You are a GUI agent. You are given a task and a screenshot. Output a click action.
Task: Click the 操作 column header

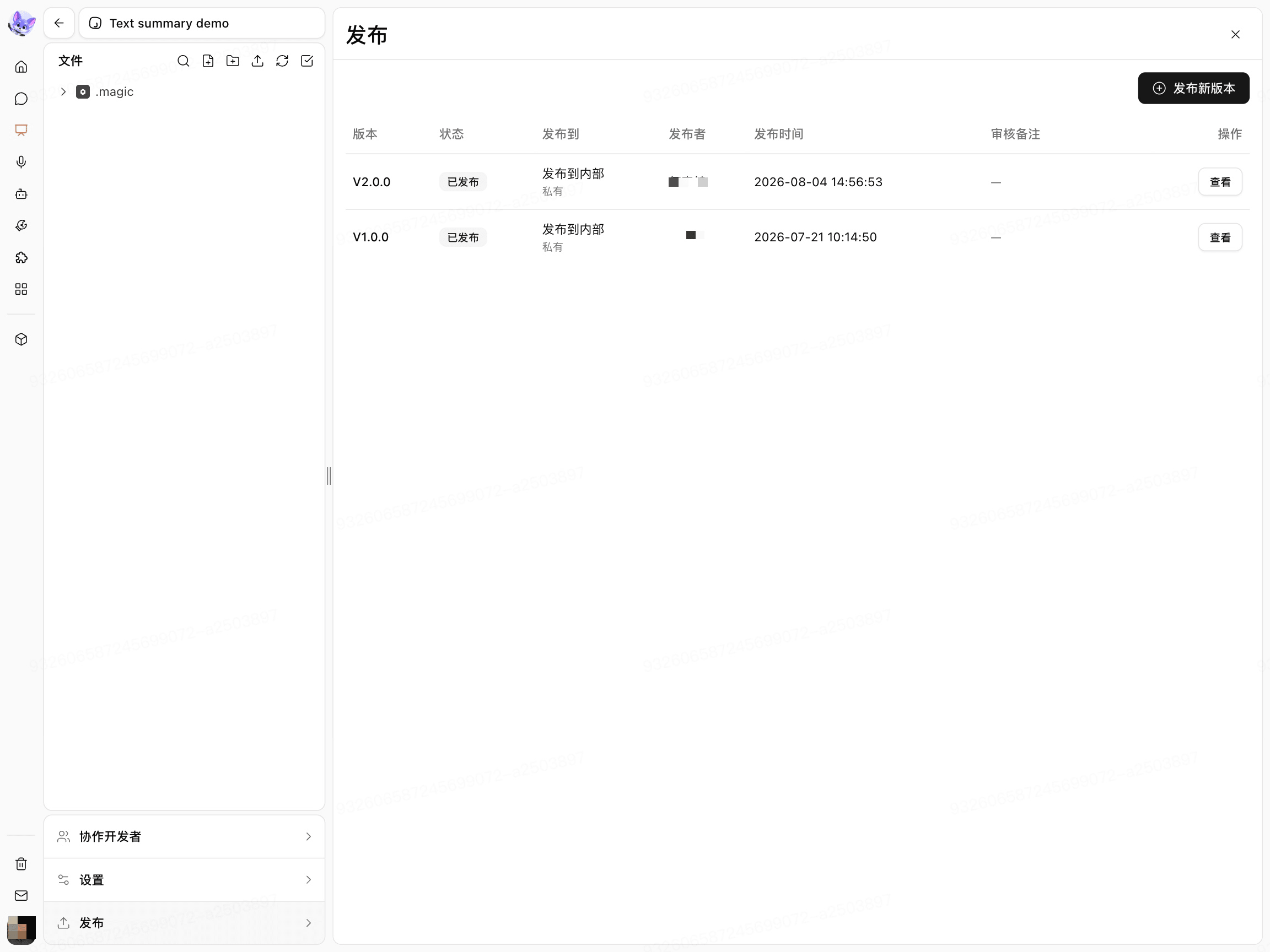pos(1230,134)
